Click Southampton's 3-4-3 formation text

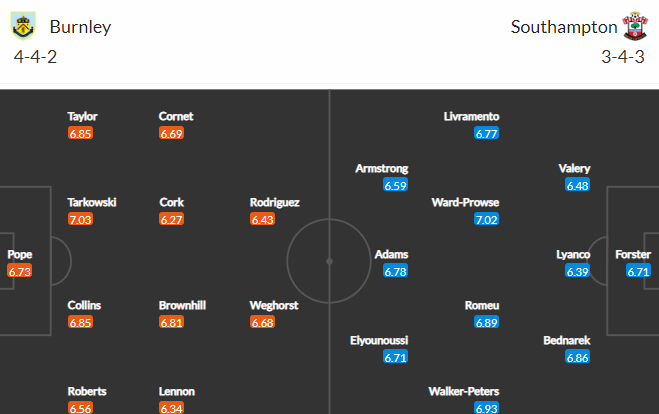click(x=622, y=57)
